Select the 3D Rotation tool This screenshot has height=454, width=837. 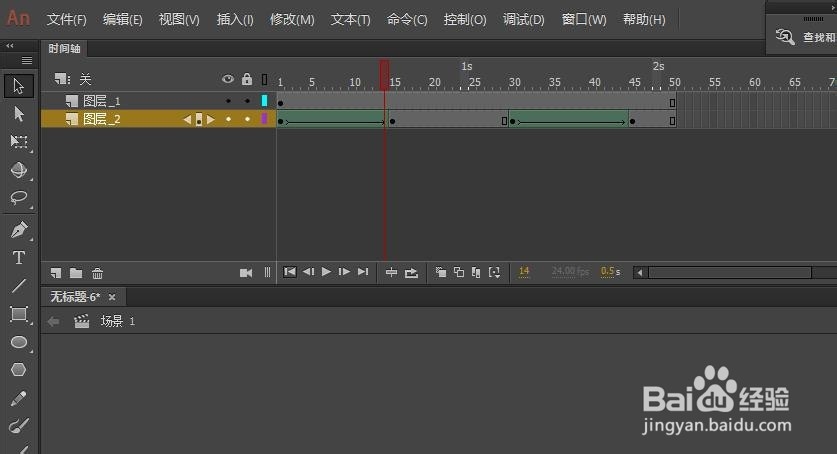[19, 170]
